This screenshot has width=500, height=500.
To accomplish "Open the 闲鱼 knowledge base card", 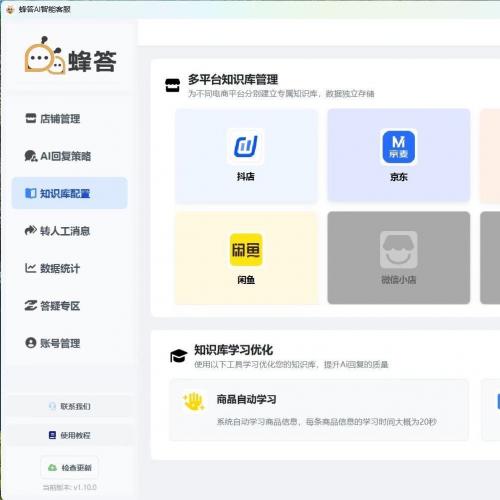I will pos(246,258).
